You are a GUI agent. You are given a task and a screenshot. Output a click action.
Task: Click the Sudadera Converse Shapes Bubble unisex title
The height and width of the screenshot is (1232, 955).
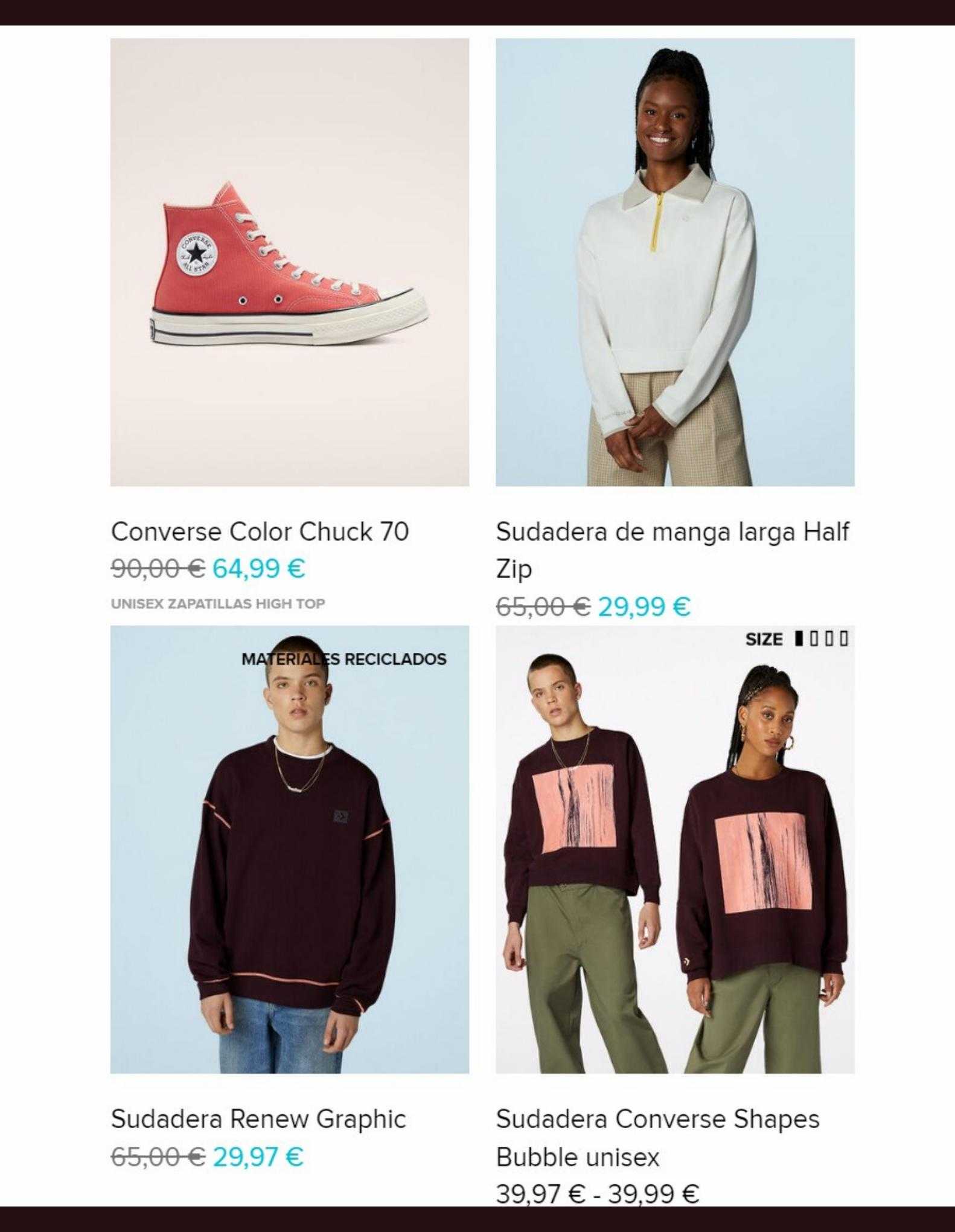[x=658, y=1138]
